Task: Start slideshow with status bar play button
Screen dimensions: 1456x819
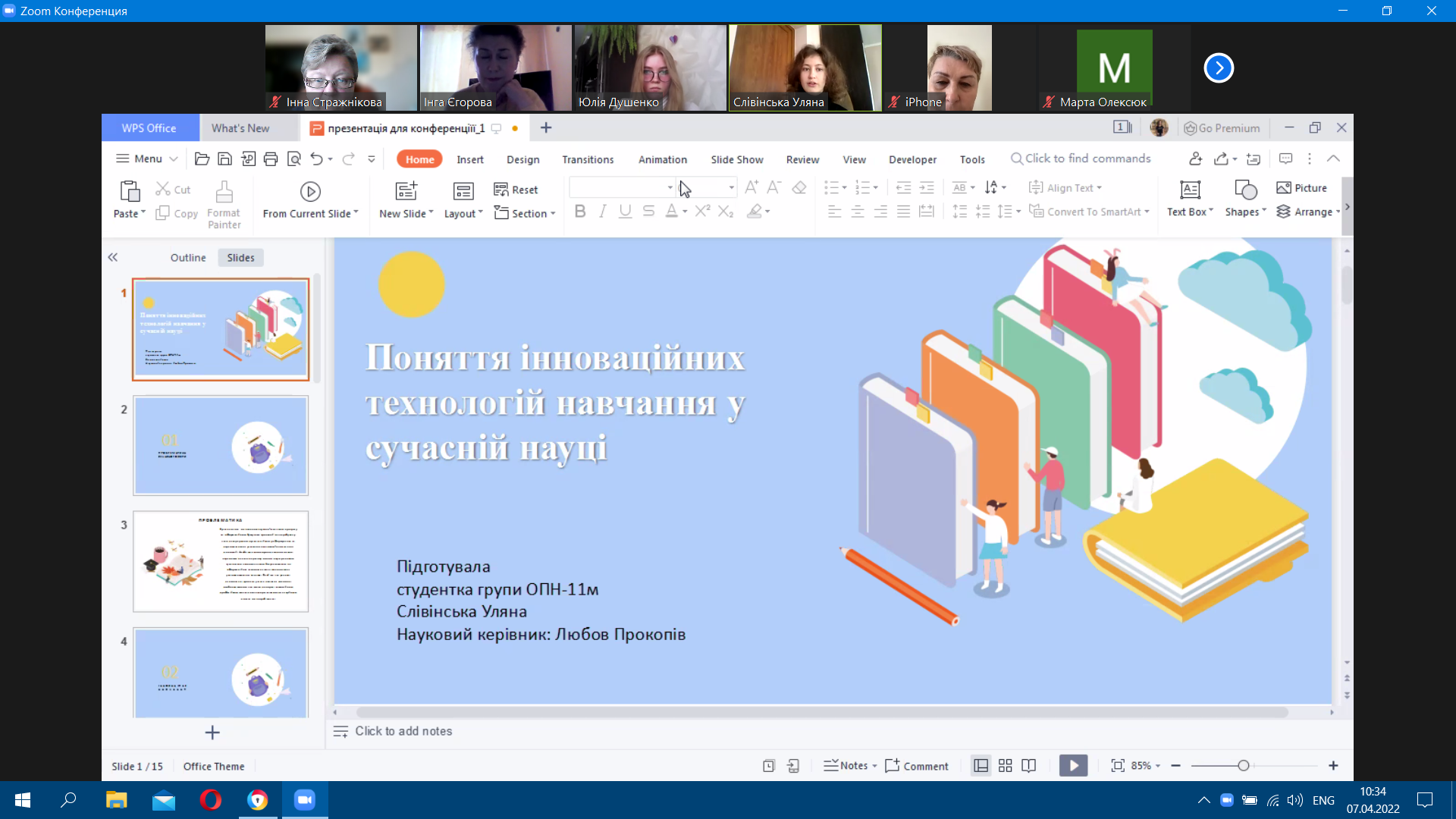Action: (x=1073, y=766)
